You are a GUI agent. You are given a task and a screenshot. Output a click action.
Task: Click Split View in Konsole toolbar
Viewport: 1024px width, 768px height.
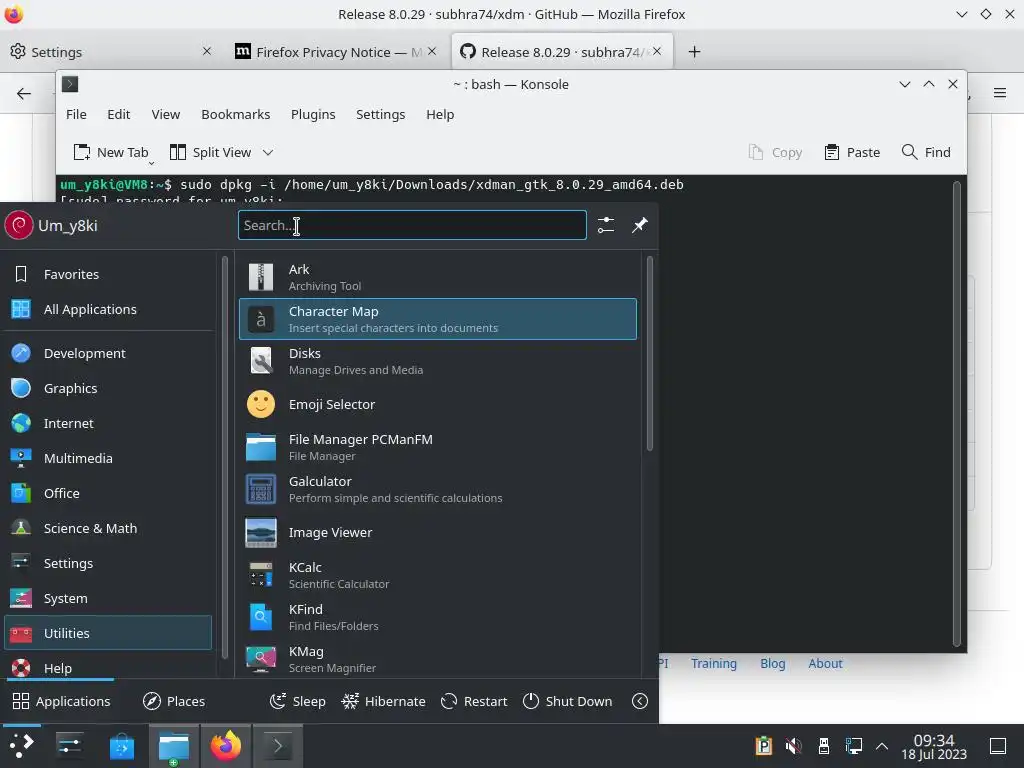point(210,152)
